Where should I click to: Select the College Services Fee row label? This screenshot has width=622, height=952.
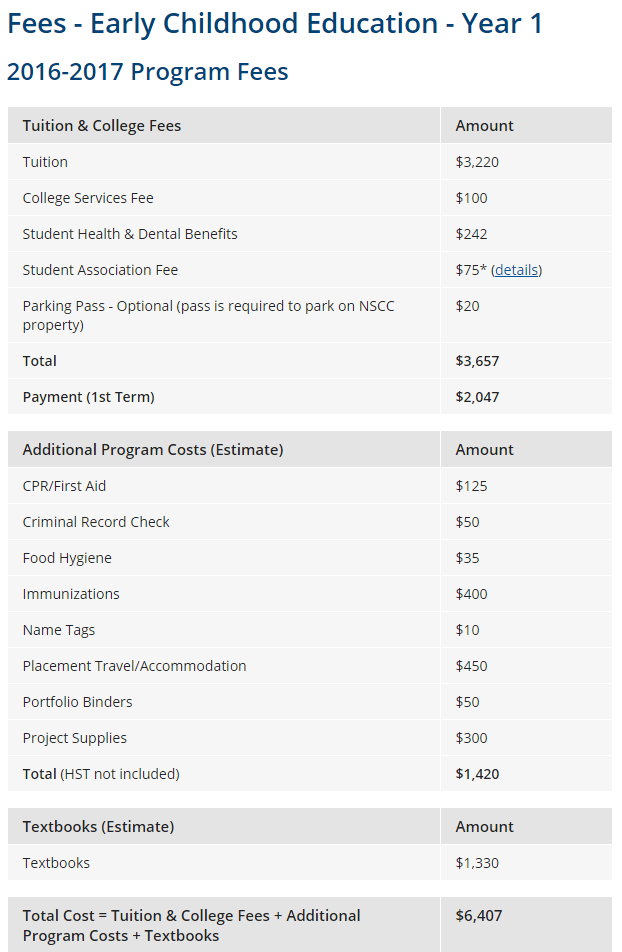[88, 198]
